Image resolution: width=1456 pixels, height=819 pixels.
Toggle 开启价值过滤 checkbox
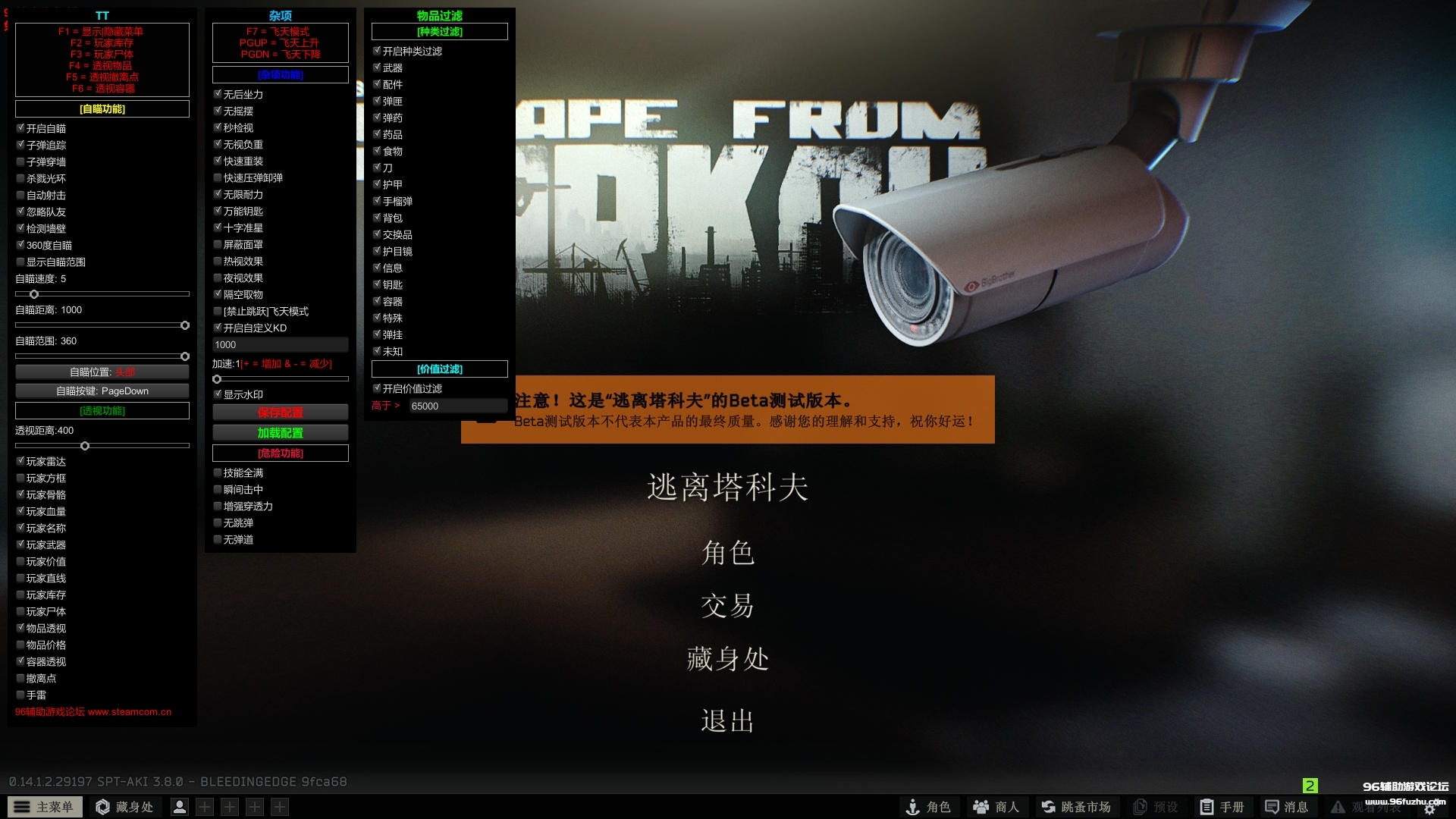point(377,388)
